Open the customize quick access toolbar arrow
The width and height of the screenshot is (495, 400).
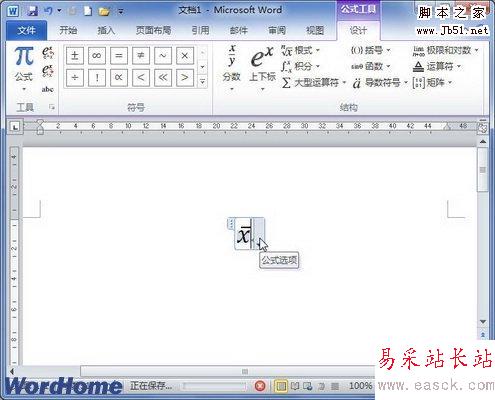click(121, 12)
